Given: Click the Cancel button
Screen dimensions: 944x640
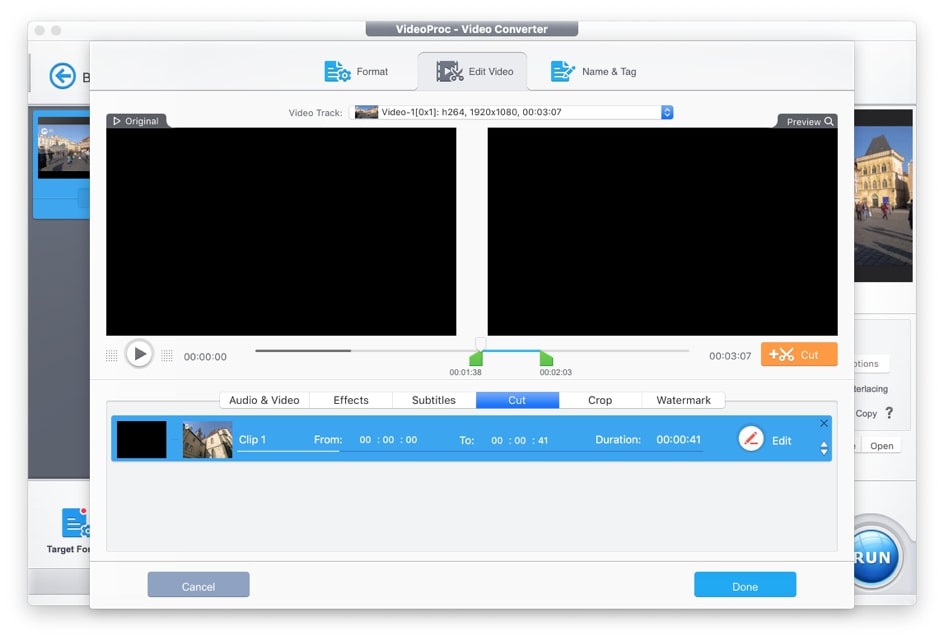Looking at the screenshot, I should (198, 585).
